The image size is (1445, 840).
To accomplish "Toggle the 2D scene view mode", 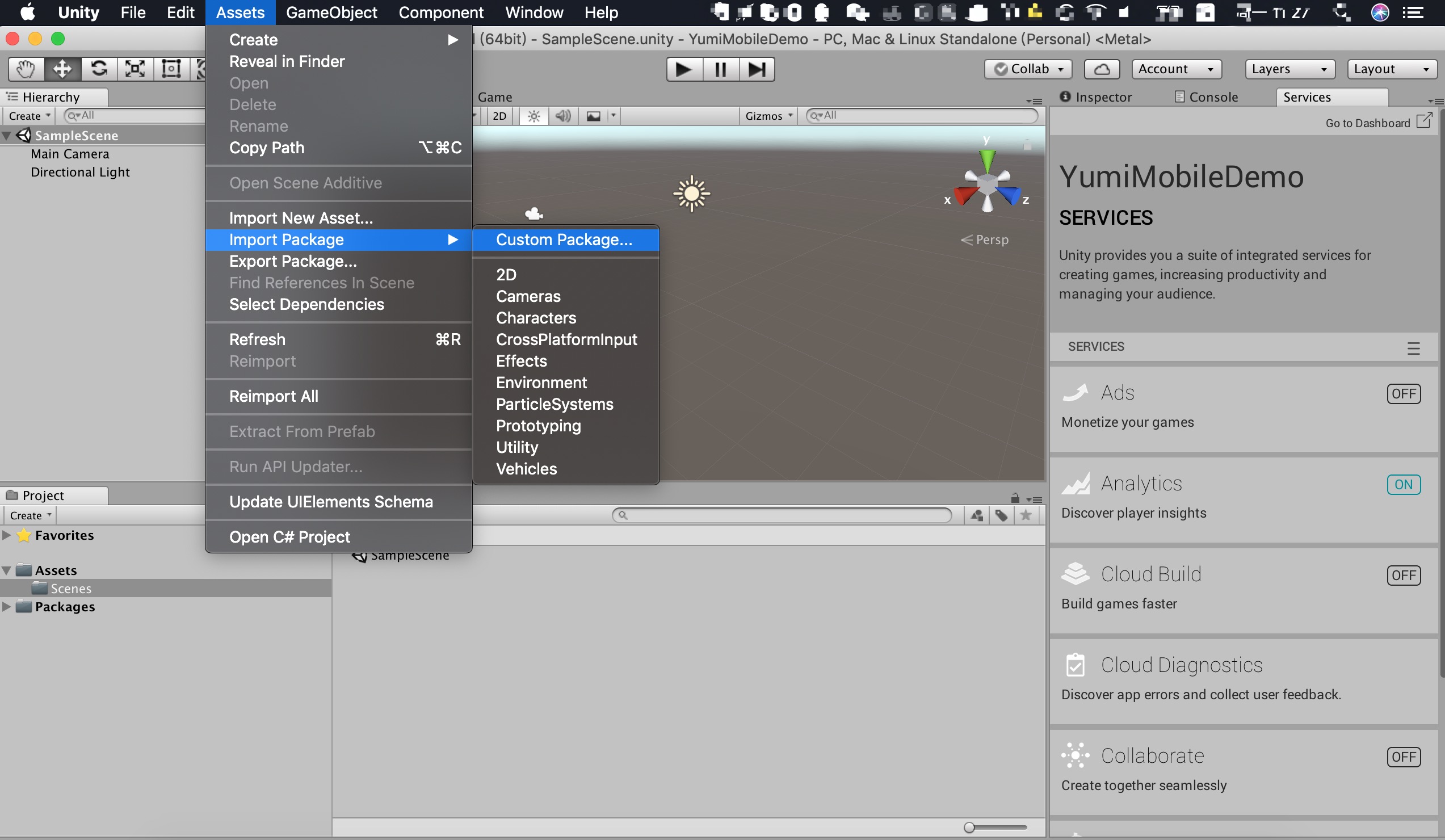I will (x=499, y=116).
